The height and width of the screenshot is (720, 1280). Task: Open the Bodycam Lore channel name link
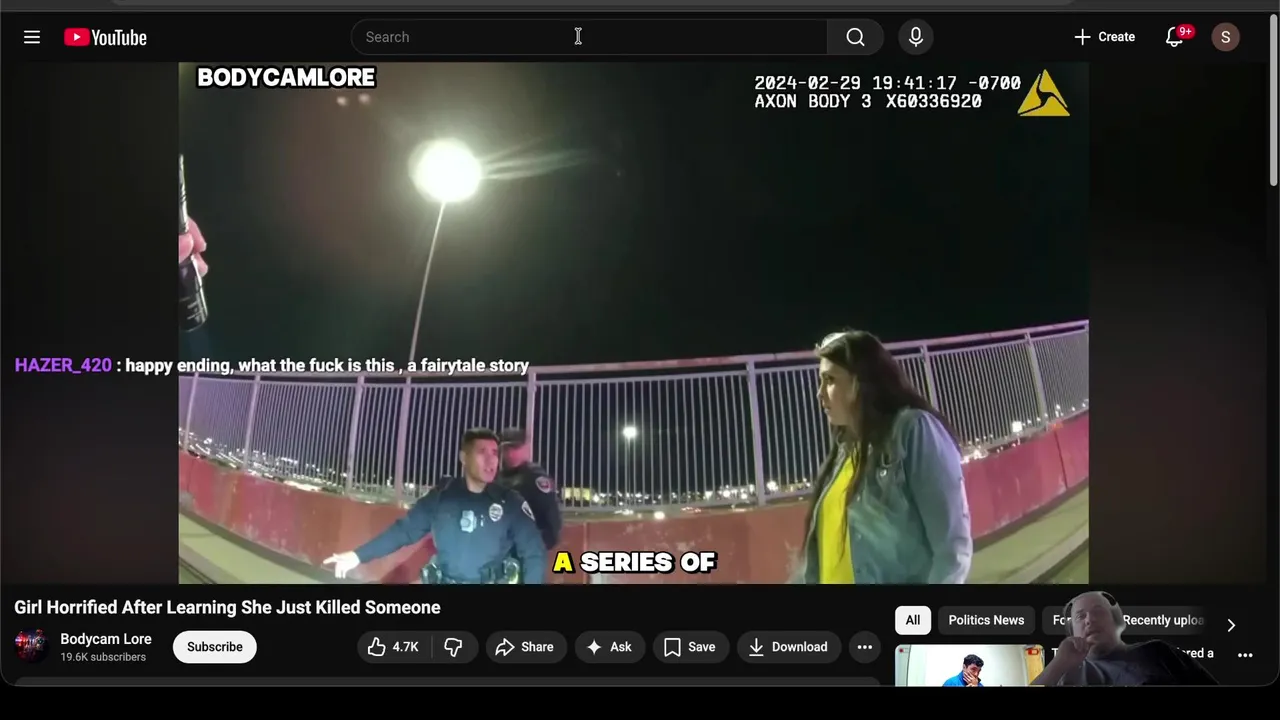[x=106, y=639]
